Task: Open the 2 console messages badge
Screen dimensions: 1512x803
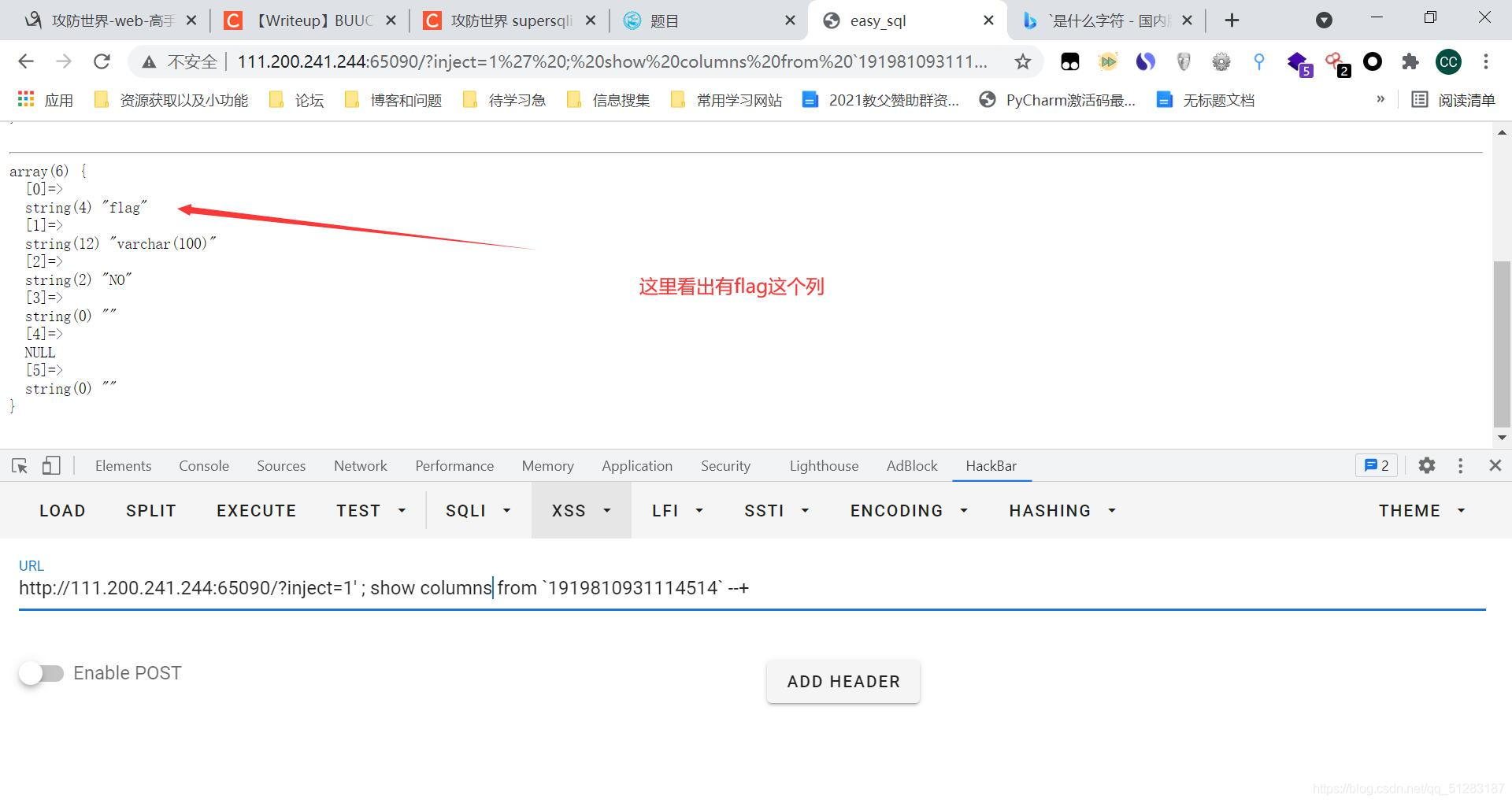Action: (1376, 465)
